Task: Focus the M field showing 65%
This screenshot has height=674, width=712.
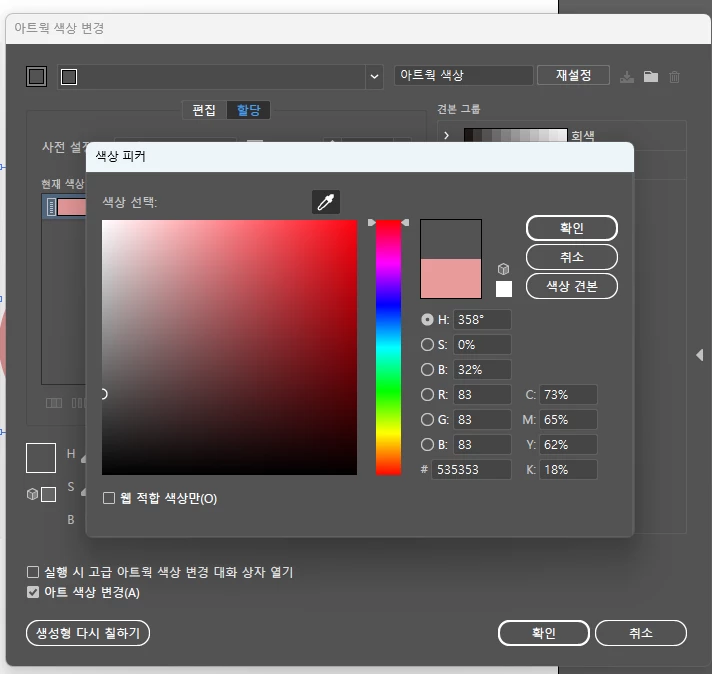Action: (568, 420)
